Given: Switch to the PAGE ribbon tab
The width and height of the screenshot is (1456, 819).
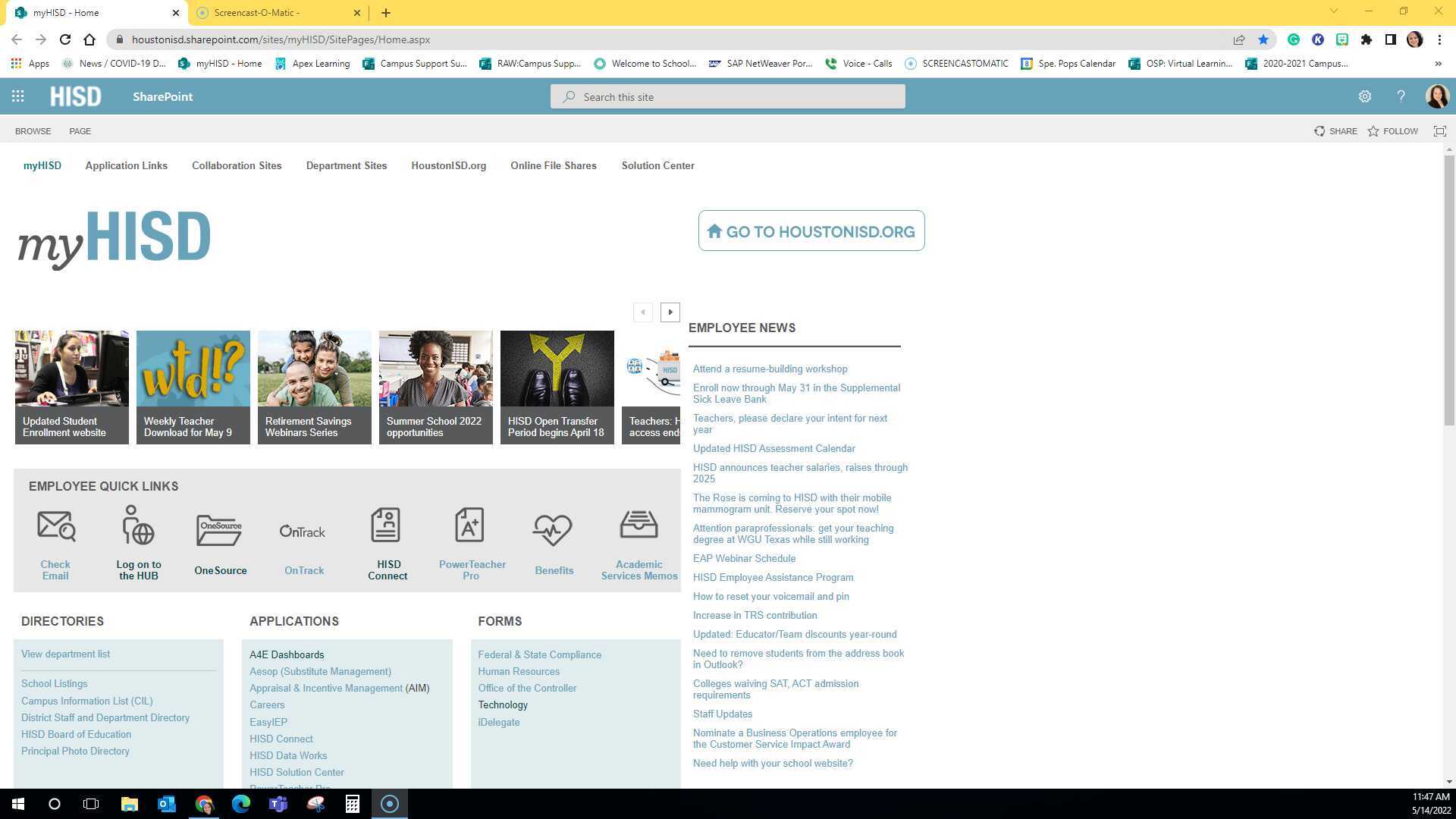Looking at the screenshot, I should click(x=80, y=130).
